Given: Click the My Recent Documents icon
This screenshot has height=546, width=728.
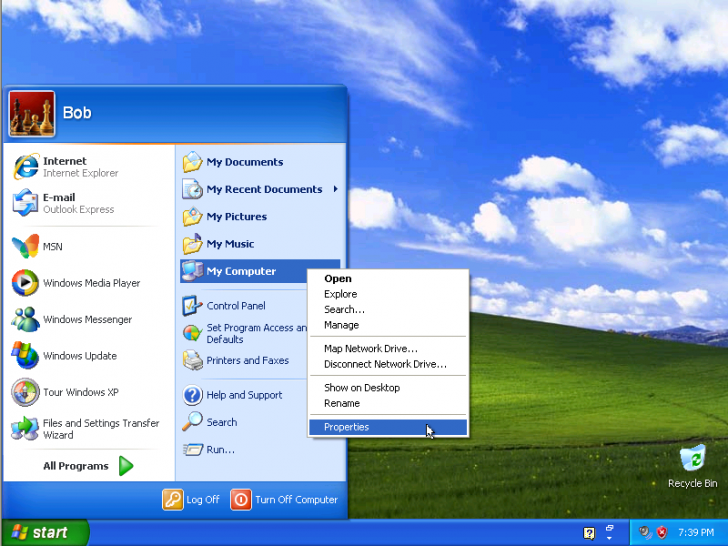Looking at the screenshot, I should (x=192, y=189).
